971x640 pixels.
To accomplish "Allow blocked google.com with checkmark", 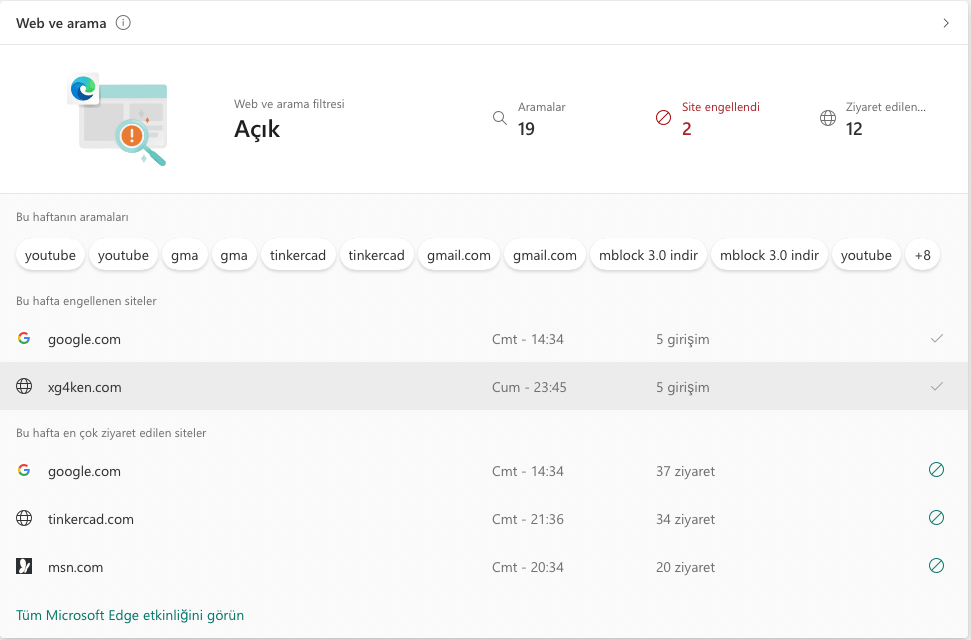I will coord(936,339).
